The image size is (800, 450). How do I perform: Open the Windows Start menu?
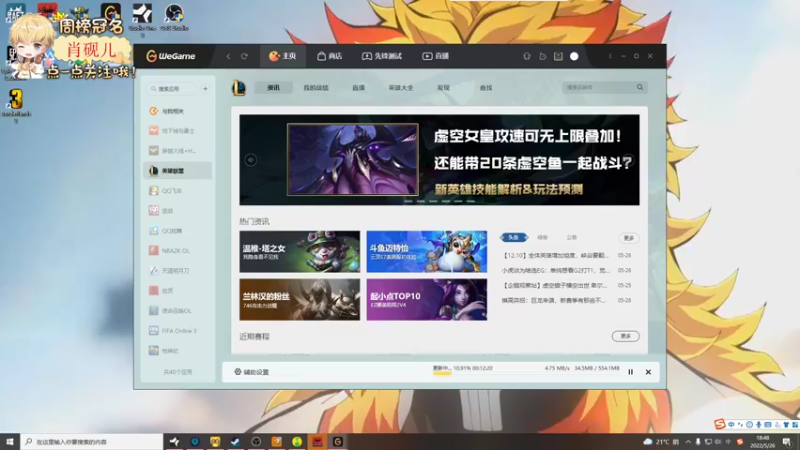(10, 441)
